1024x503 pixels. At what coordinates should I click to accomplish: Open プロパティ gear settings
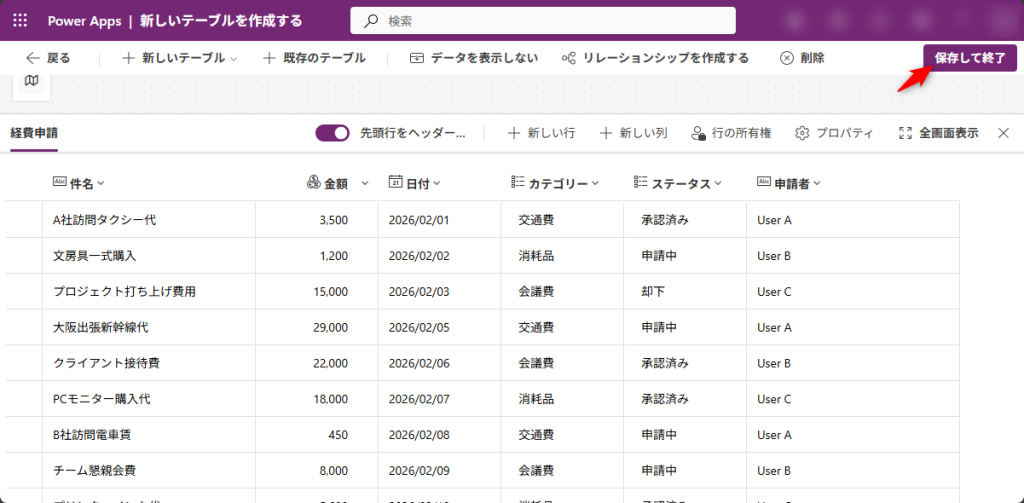point(834,133)
